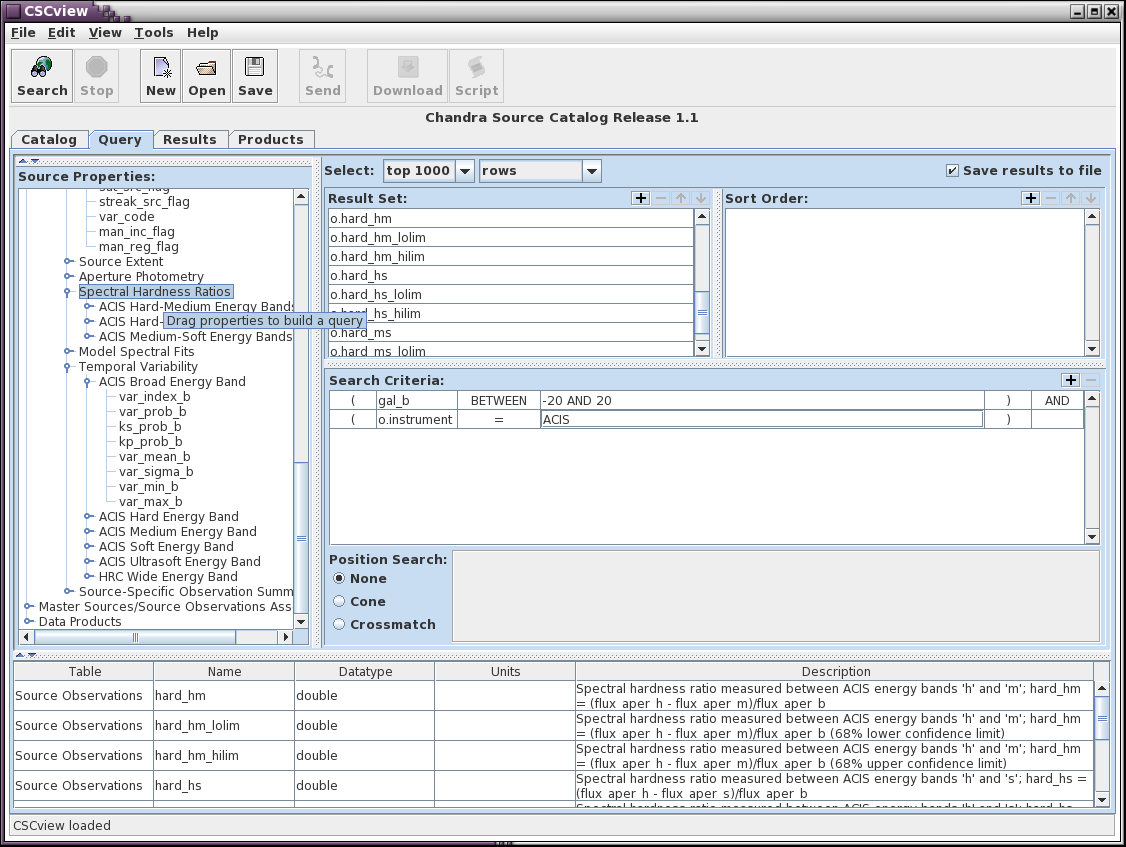Click the ACIS instrument value field
This screenshot has width=1126, height=847.
(761, 420)
